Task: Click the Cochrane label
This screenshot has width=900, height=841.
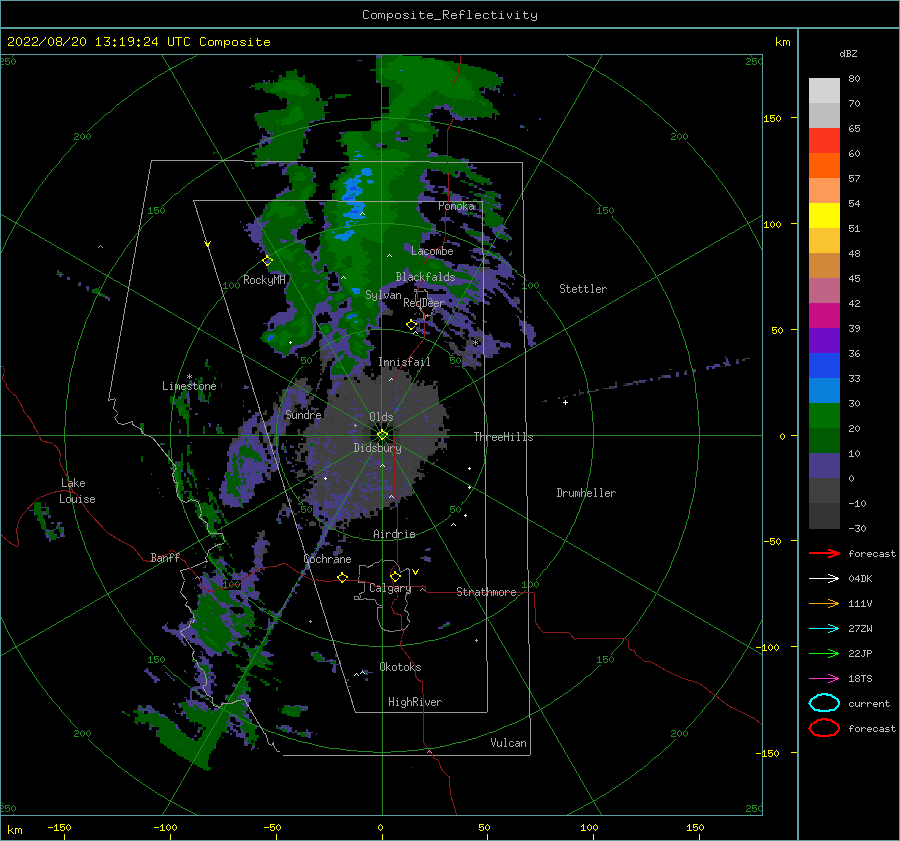Action: [x=327, y=559]
